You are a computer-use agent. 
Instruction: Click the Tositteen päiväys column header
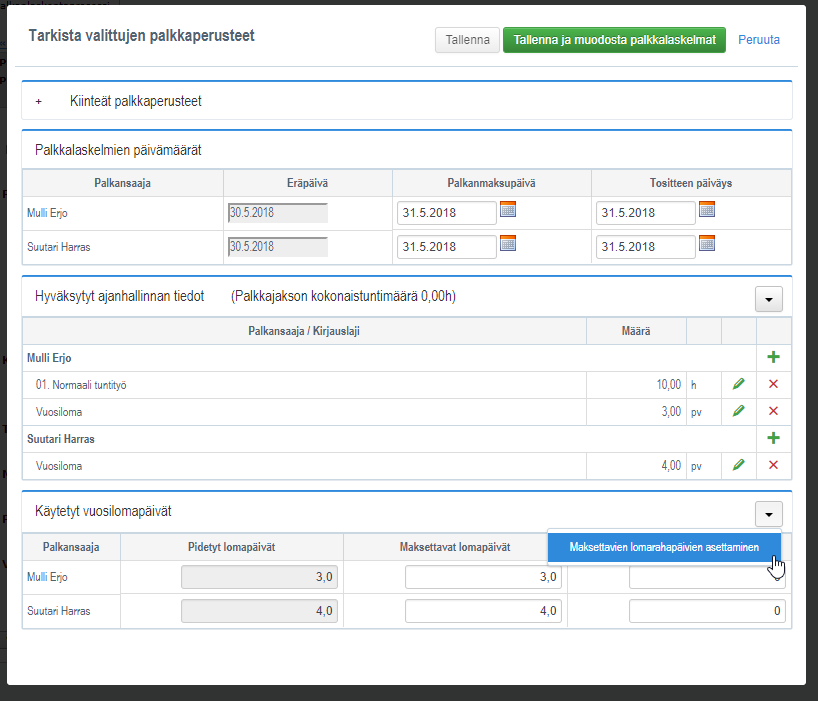[691, 183]
